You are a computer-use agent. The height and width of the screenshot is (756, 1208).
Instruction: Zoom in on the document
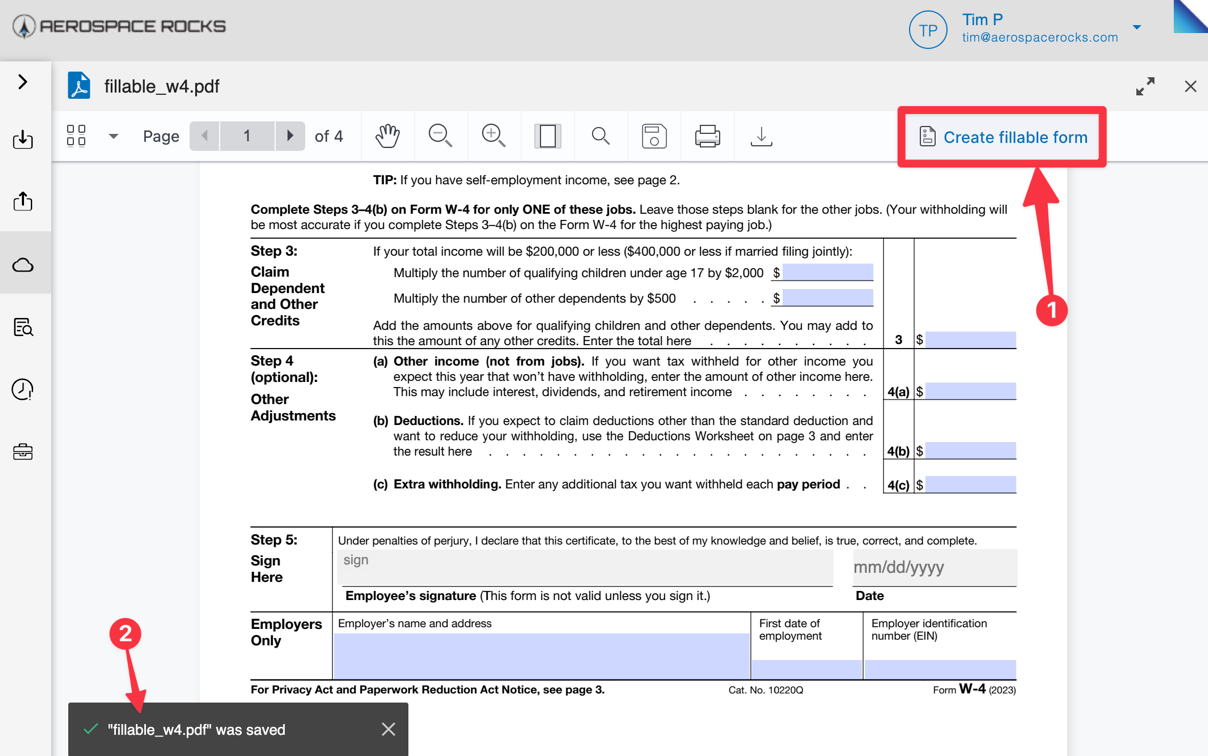(x=493, y=136)
